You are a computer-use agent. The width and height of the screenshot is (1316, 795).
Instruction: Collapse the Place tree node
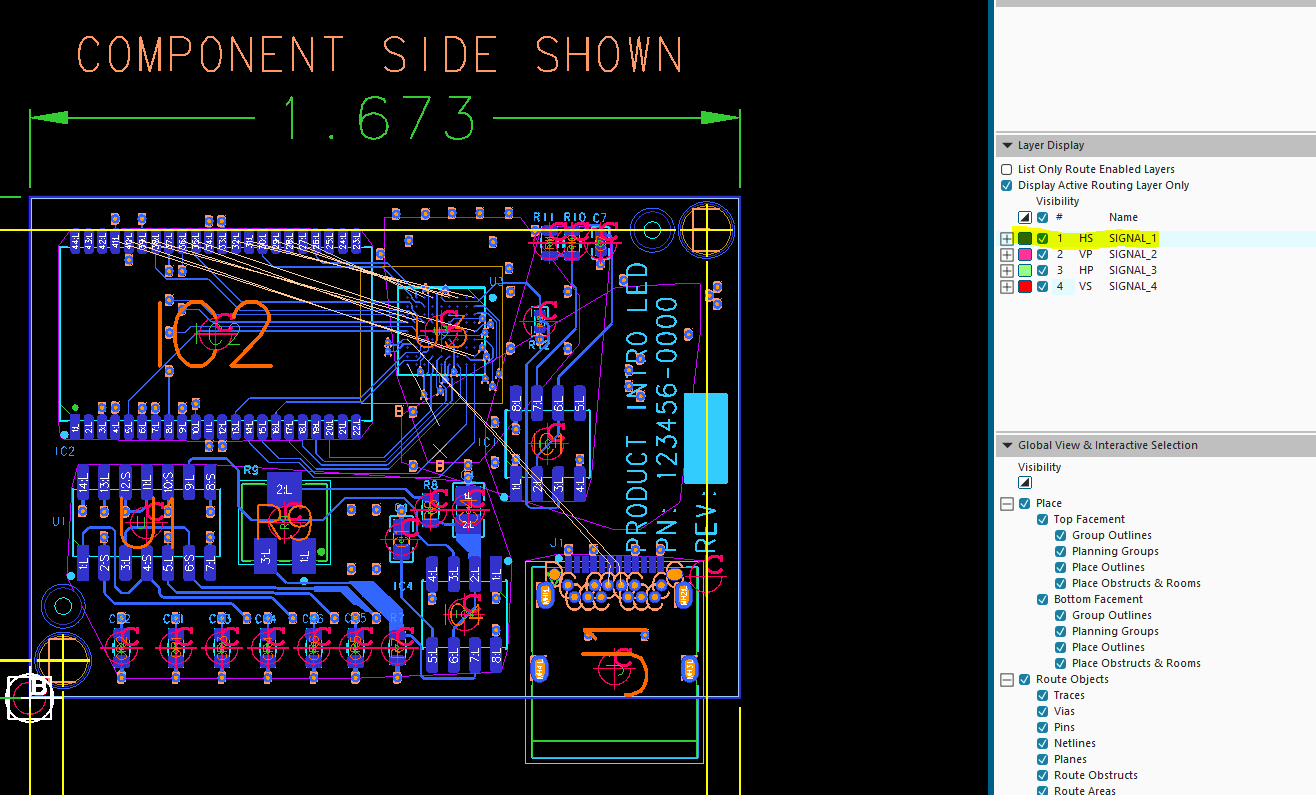coord(1007,504)
